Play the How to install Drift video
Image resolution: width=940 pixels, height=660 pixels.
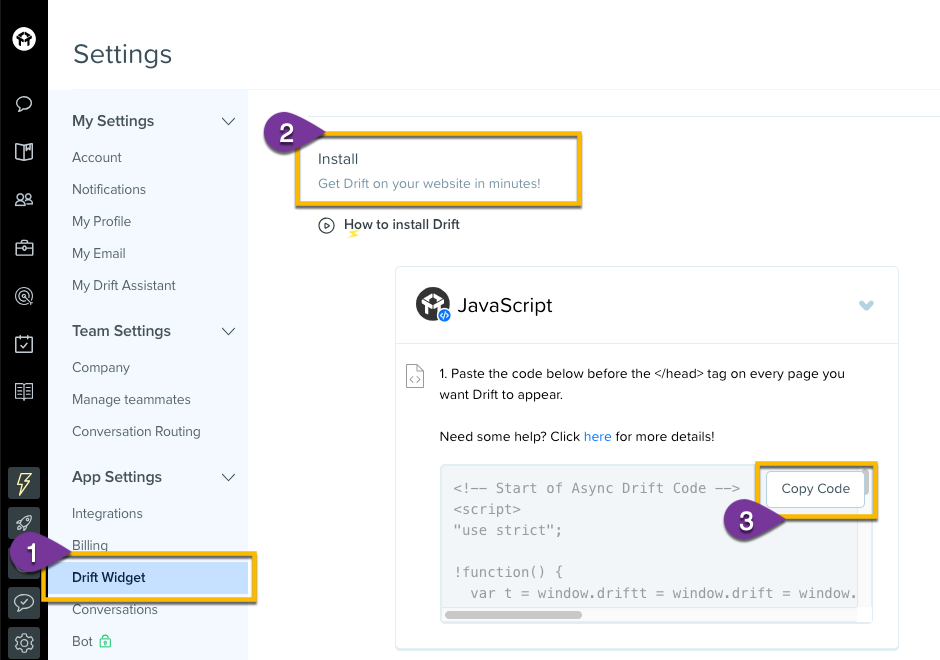pos(327,225)
